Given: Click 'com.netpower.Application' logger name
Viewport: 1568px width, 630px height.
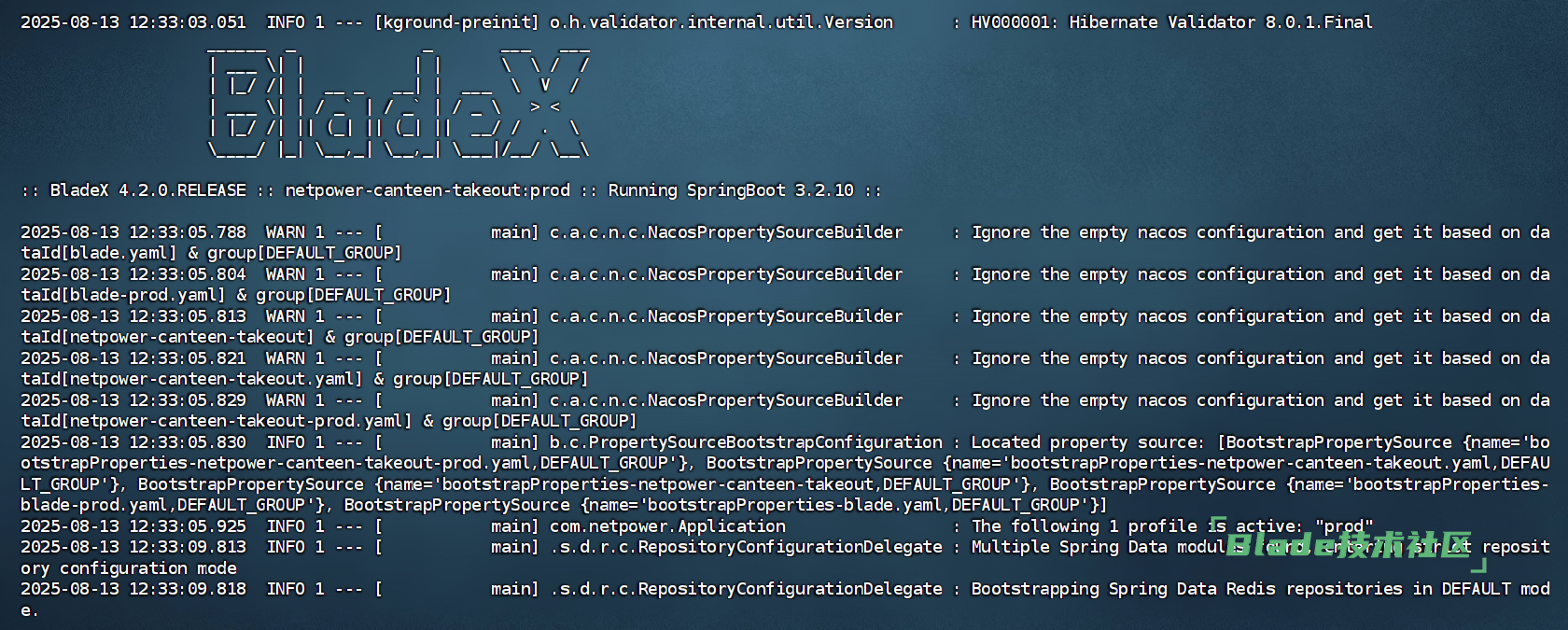Looking at the screenshot, I should pos(667,526).
